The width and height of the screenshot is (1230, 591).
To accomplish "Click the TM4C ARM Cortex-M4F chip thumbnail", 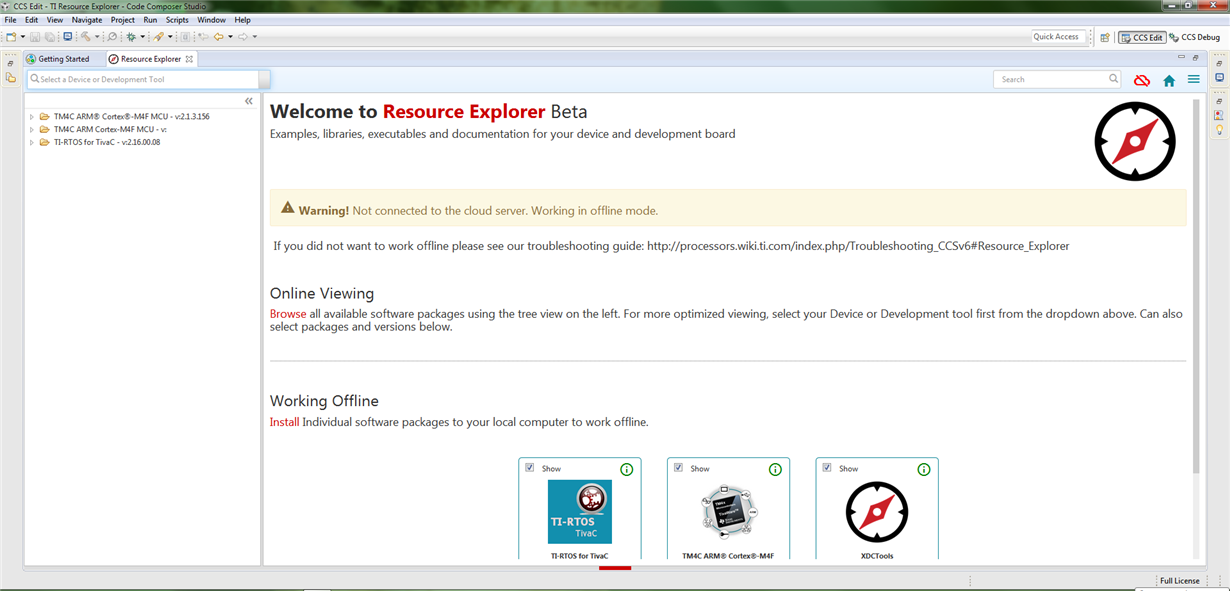I will coord(728,512).
